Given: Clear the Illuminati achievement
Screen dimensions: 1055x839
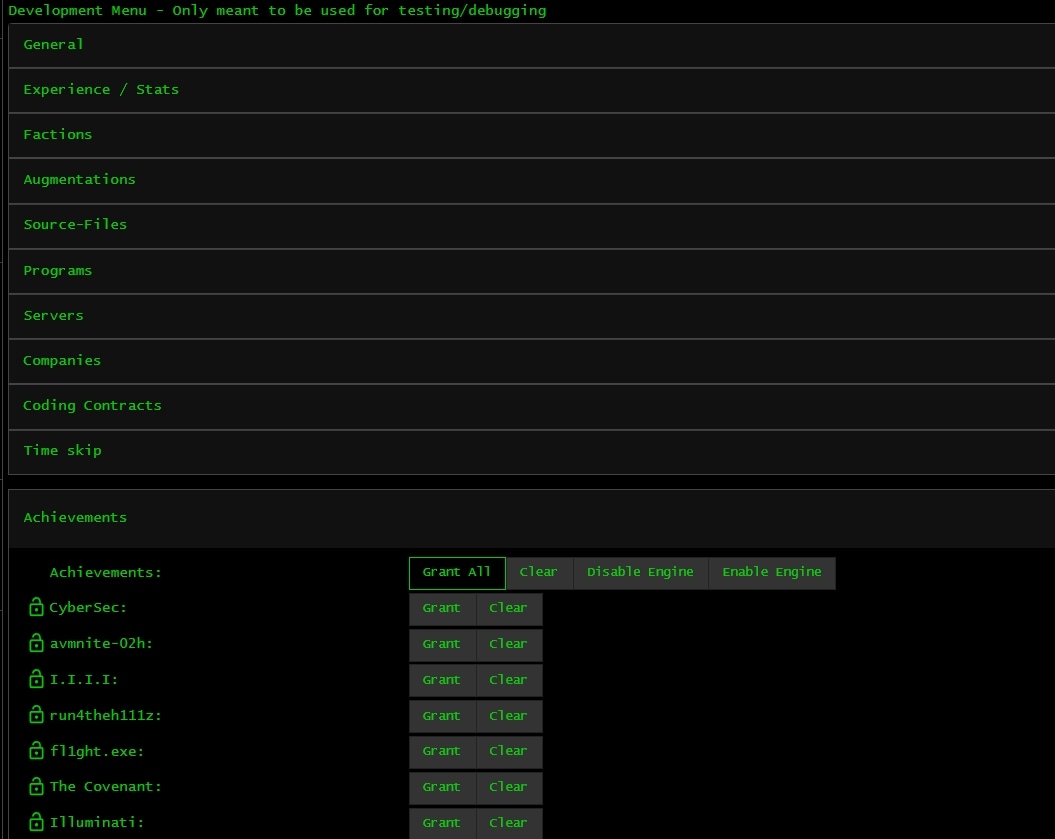Looking at the screenshot, I should point(509,823).
